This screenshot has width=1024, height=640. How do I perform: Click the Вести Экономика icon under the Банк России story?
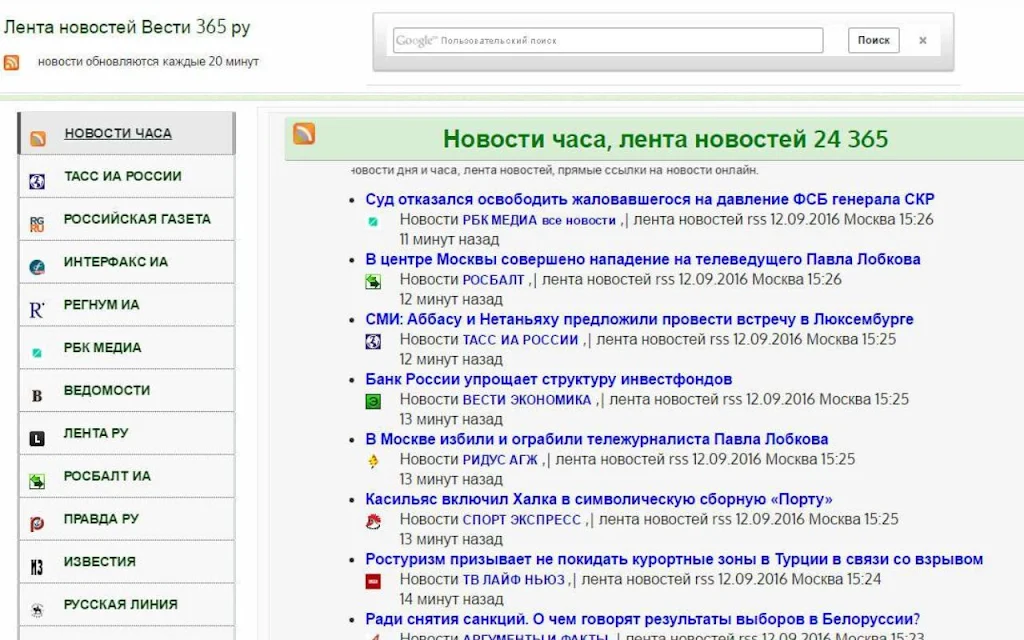click(x=373, y=402)
